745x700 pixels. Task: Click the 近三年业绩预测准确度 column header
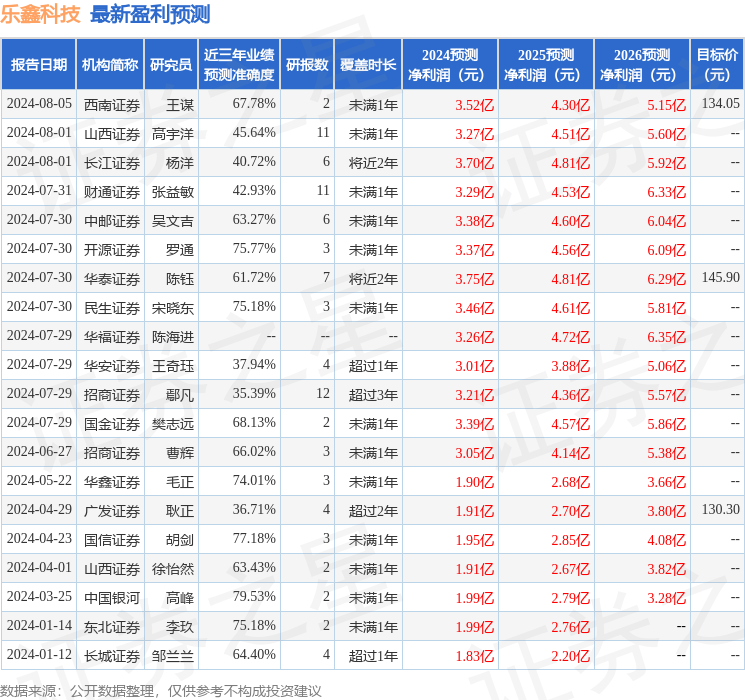click(239, 65)
